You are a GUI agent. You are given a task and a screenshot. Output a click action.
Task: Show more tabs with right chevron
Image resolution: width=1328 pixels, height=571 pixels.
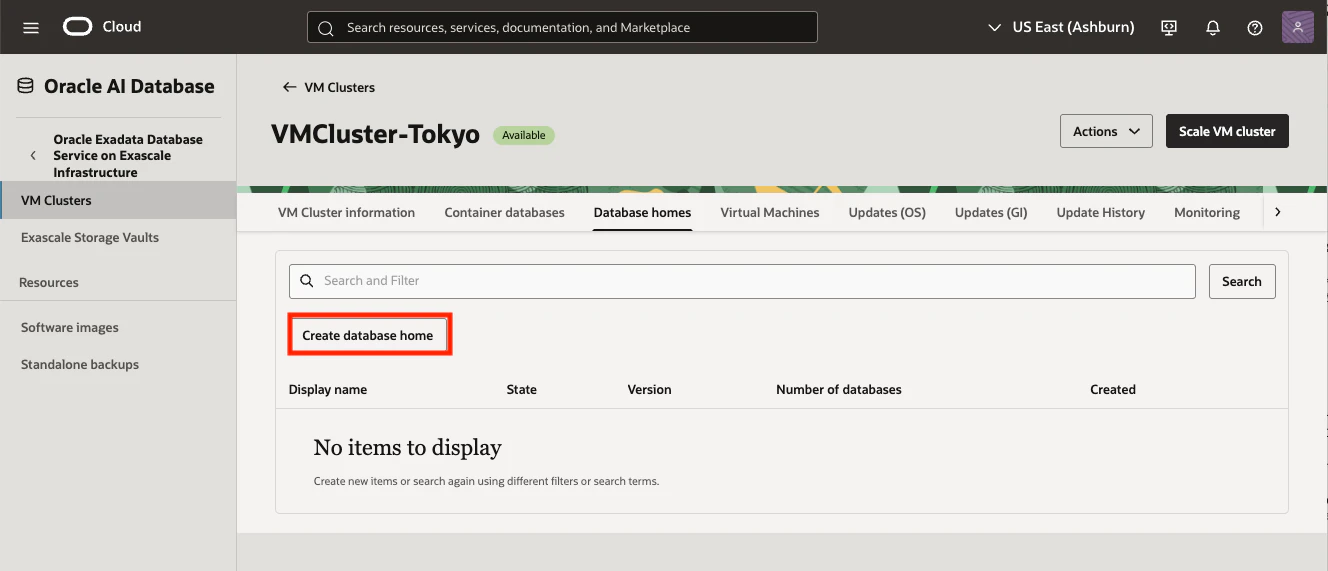point(1277,212)
